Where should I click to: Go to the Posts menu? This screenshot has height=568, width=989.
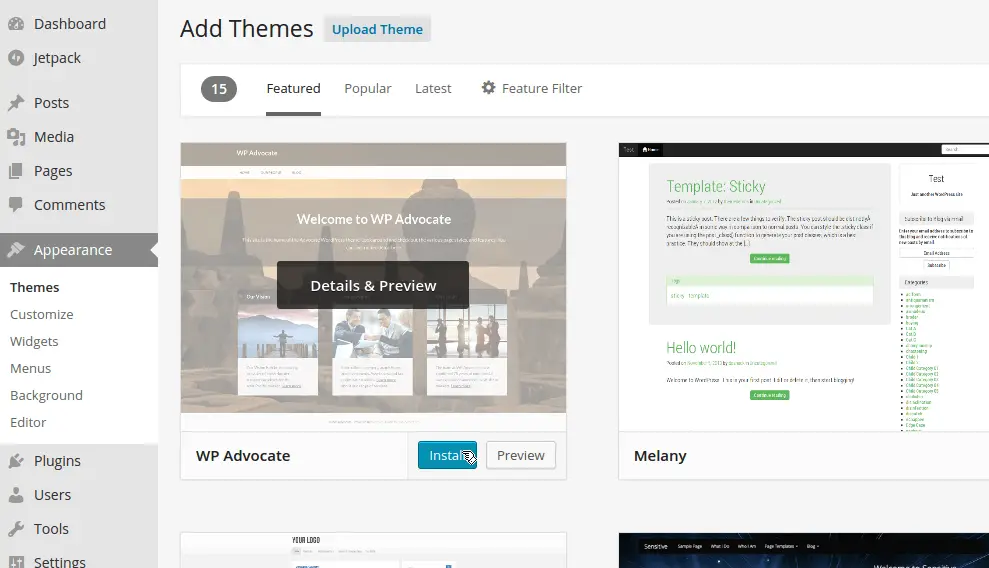pos(52,103)
